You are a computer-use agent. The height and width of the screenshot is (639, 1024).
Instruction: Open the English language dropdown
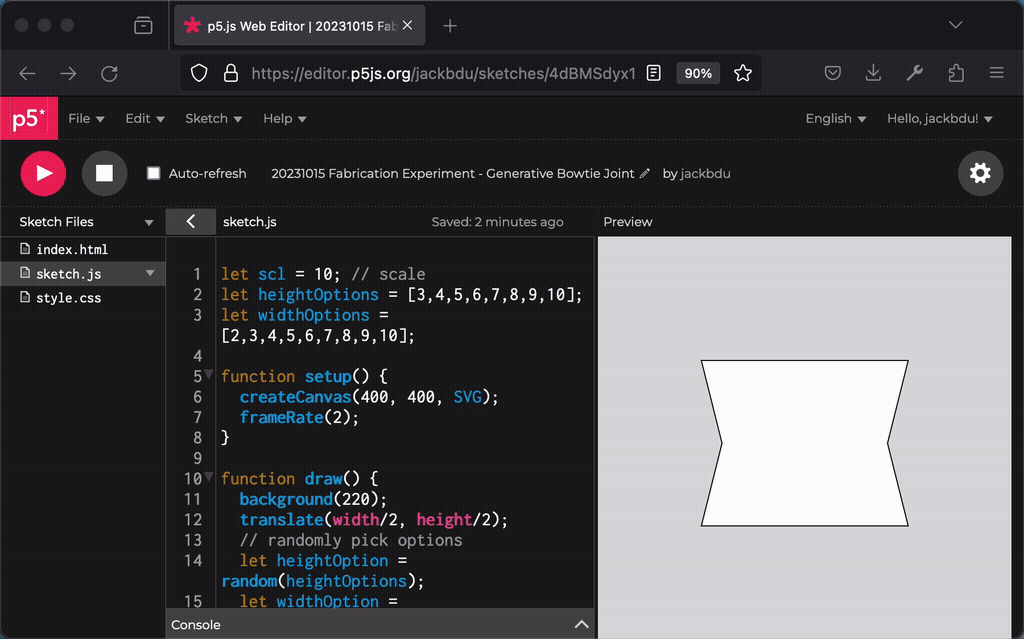[x=835, y=119]
